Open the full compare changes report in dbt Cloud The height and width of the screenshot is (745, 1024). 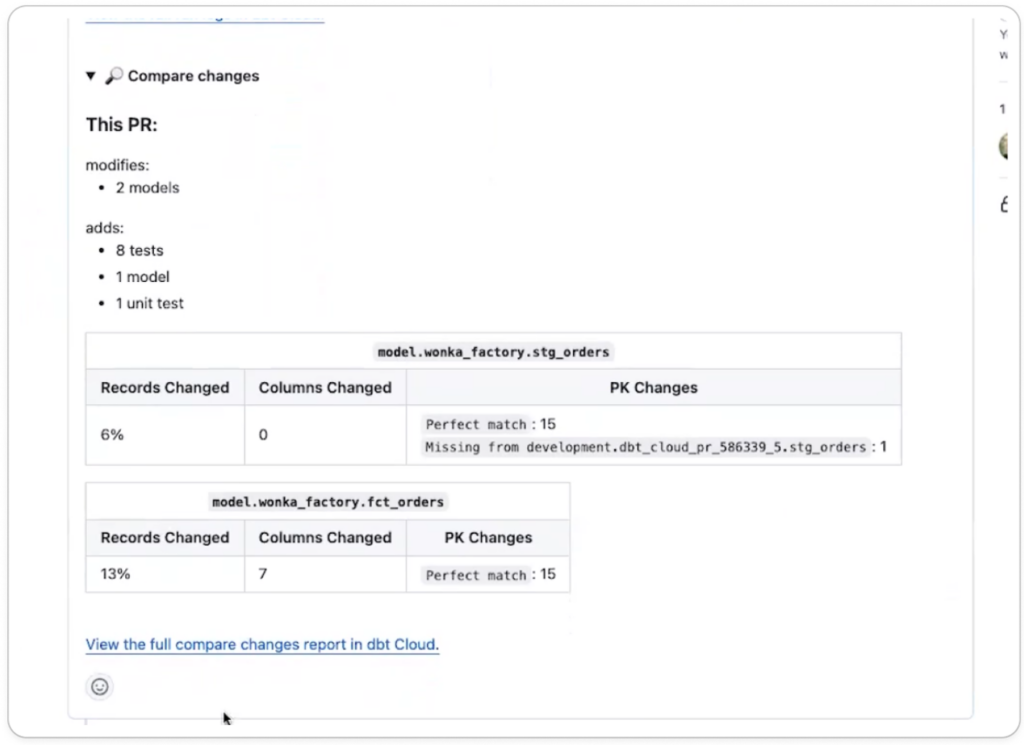260,644
